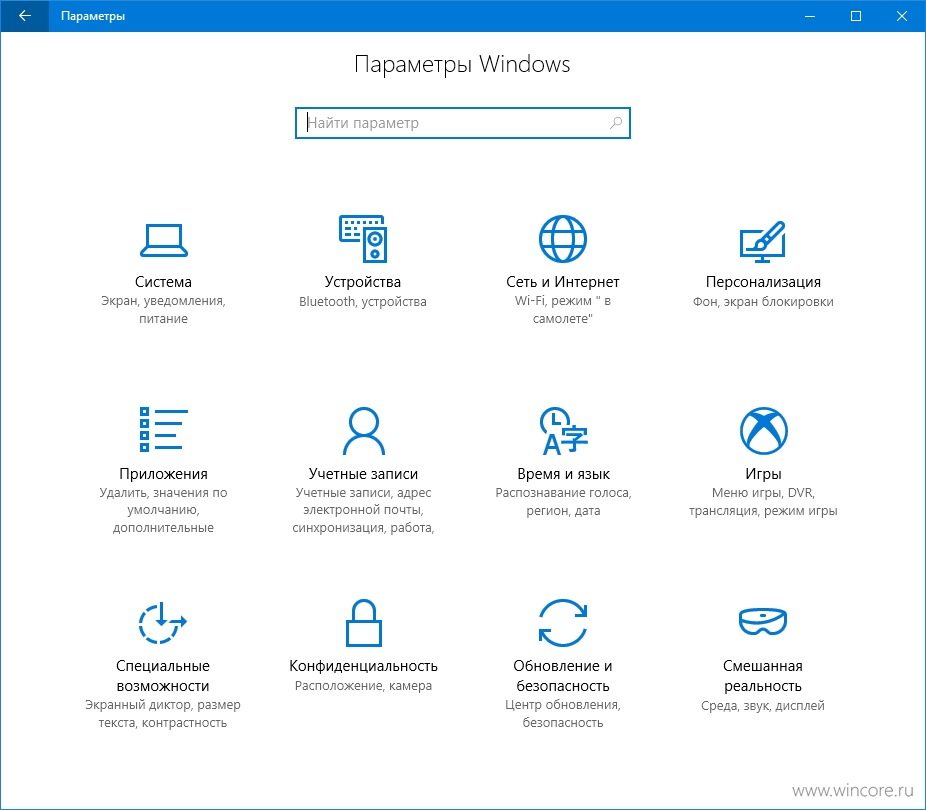
Task: Click the Специальные возможности title
Action: point(163,675)
